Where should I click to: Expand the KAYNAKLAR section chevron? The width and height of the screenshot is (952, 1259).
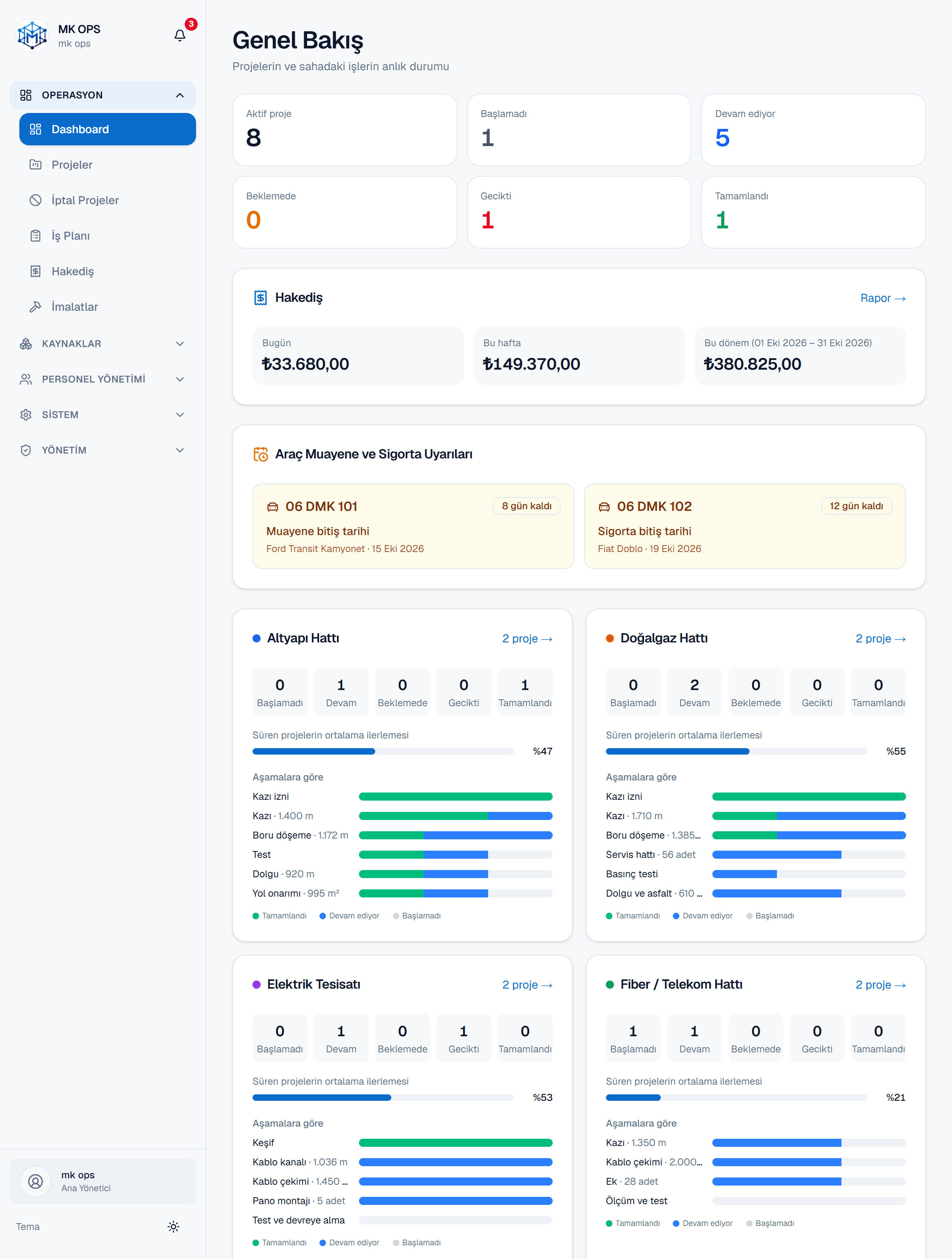(180, 344)
